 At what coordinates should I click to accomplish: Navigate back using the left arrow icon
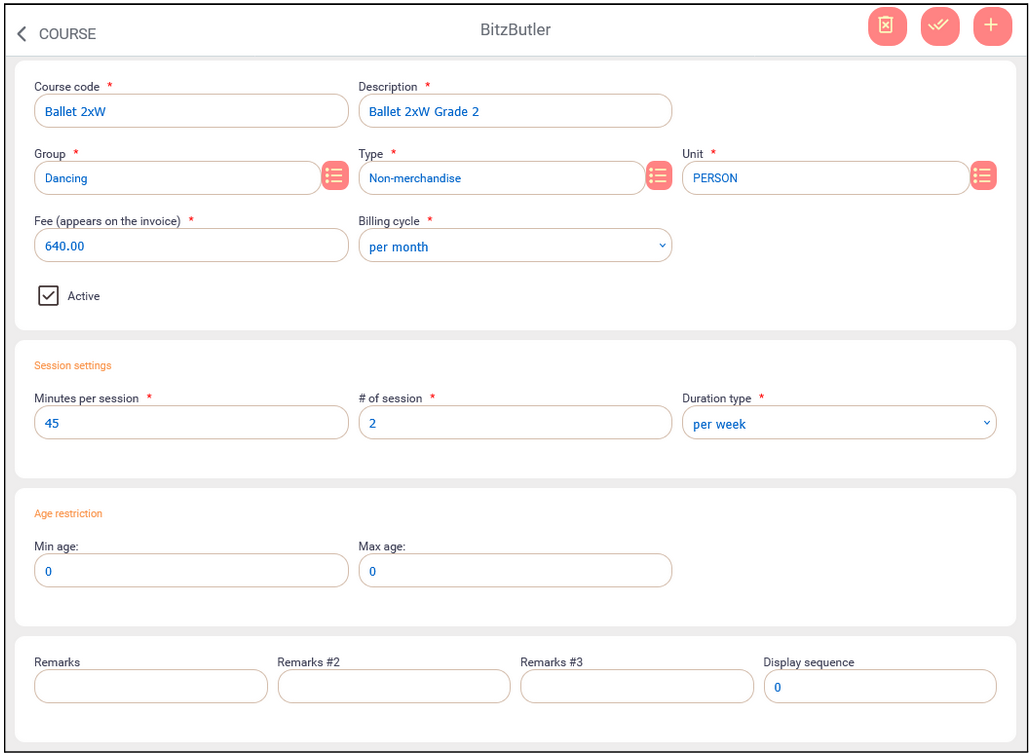(x=21, y=32)
